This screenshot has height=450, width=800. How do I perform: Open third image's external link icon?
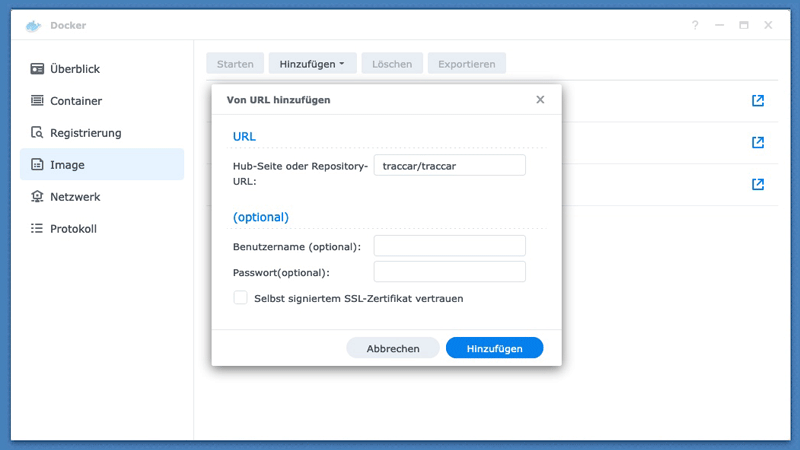(758, 185)
